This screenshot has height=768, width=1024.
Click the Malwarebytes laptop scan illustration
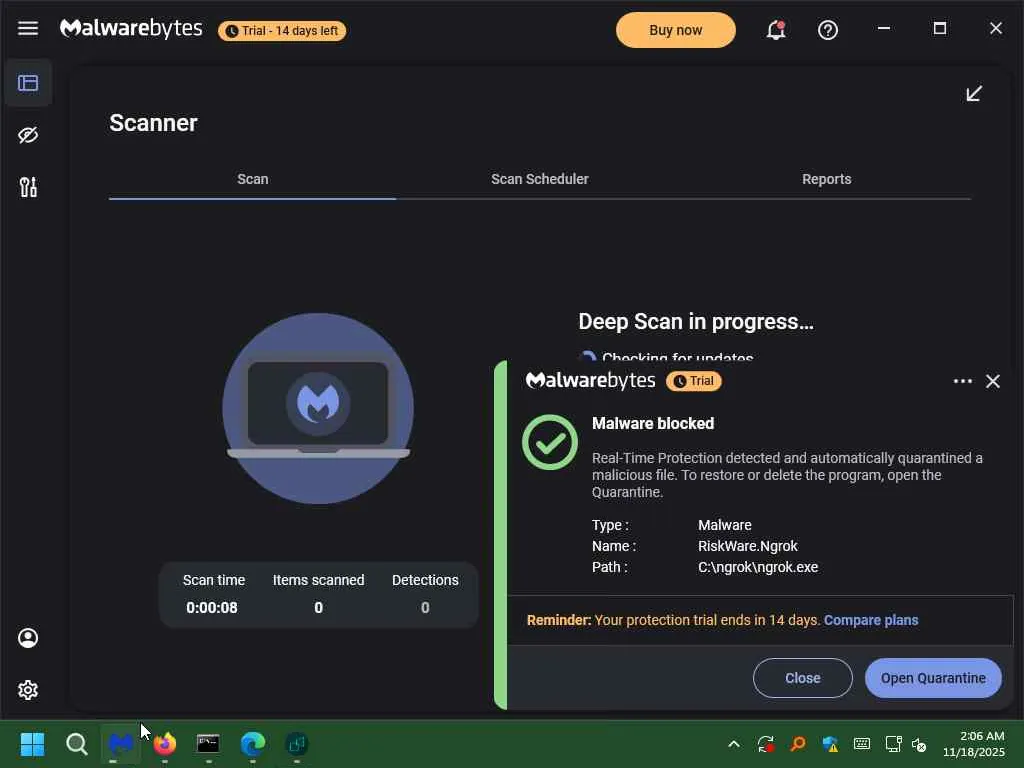point(318,409)
